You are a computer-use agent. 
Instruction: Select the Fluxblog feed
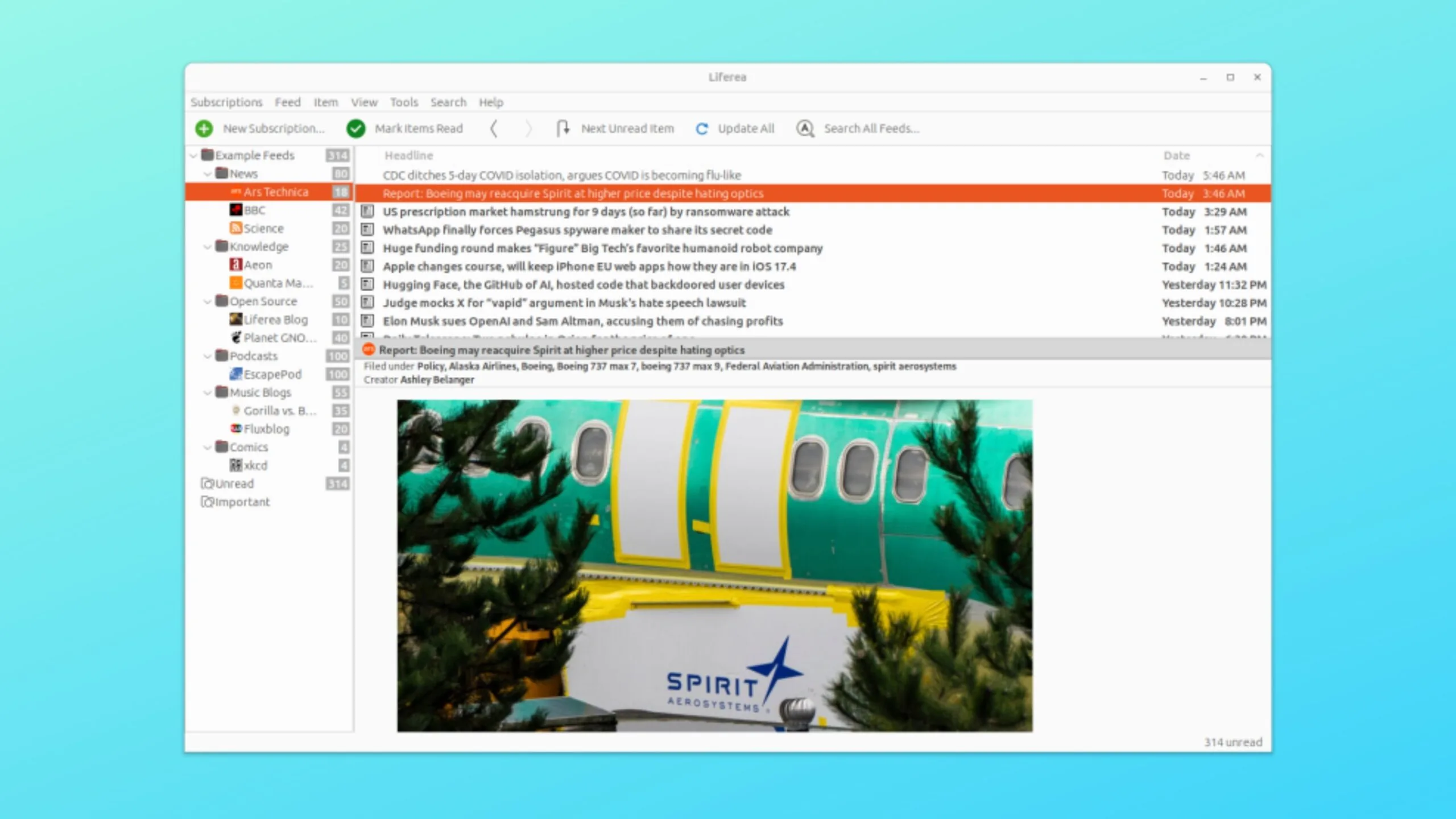[x=269, y=428]
